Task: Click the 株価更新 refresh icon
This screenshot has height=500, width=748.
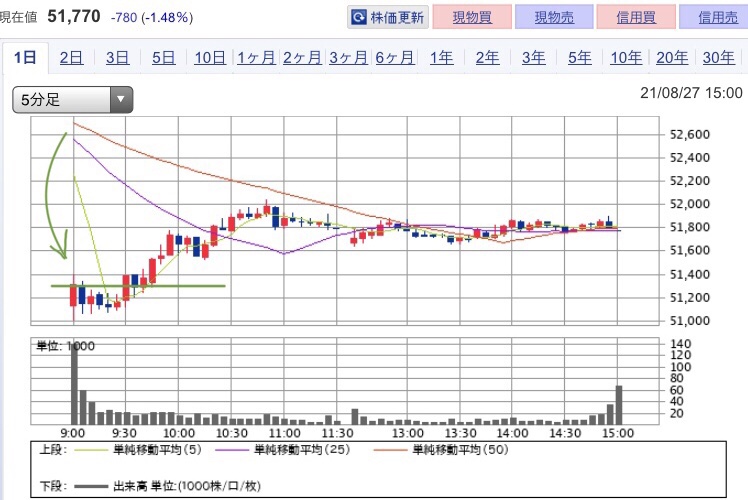Action: 359,18
